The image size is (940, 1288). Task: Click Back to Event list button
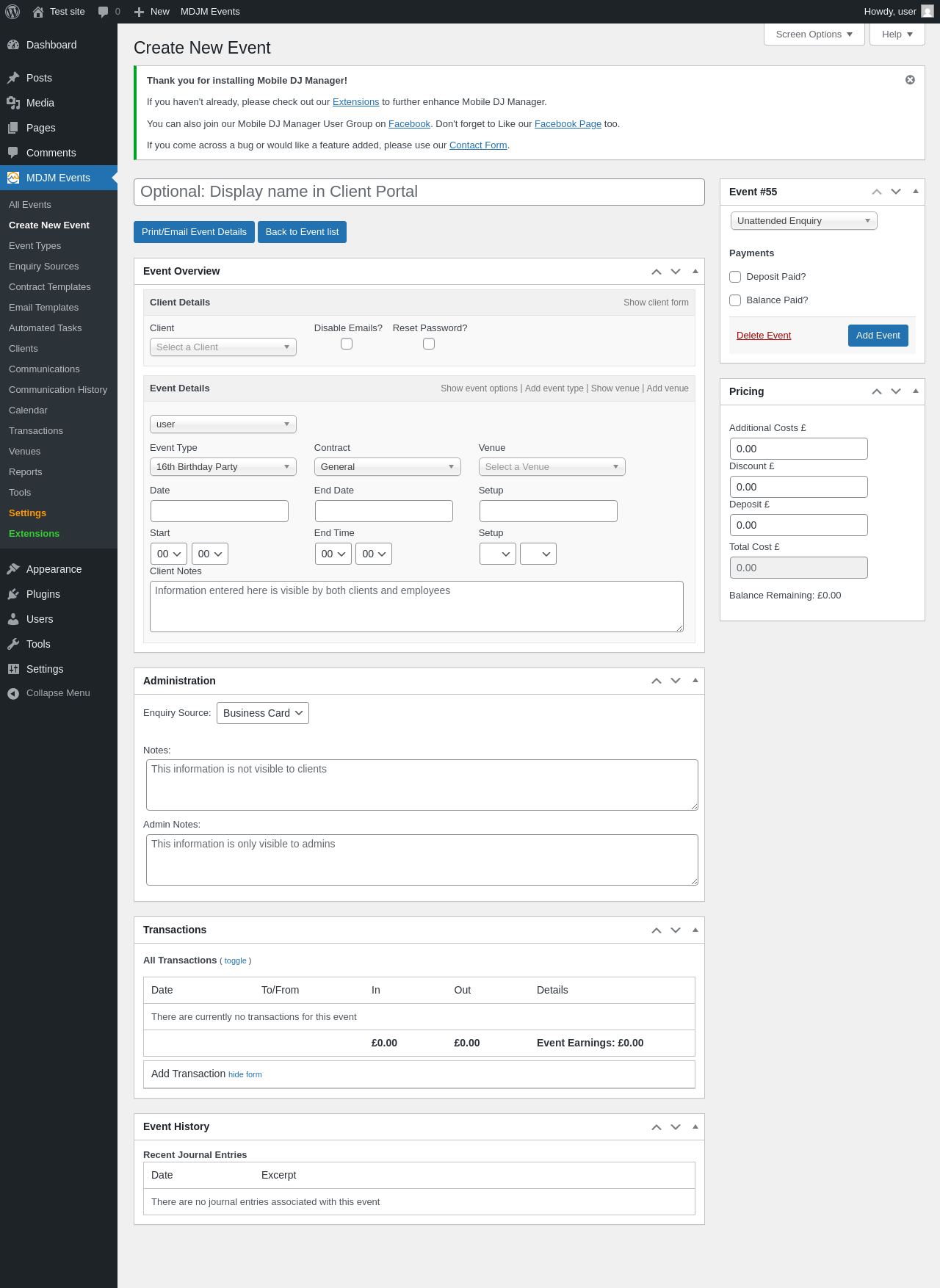(302, 232)
